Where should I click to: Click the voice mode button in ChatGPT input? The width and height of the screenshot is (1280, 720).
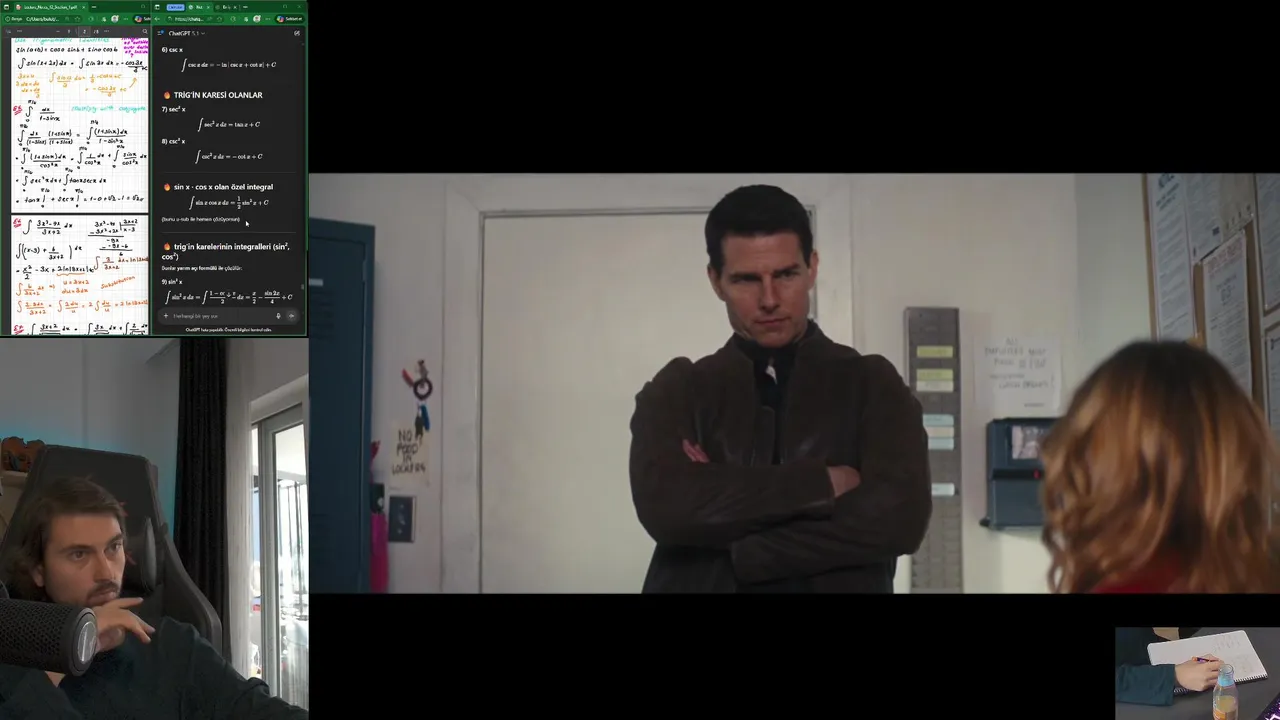coord(291,316)
